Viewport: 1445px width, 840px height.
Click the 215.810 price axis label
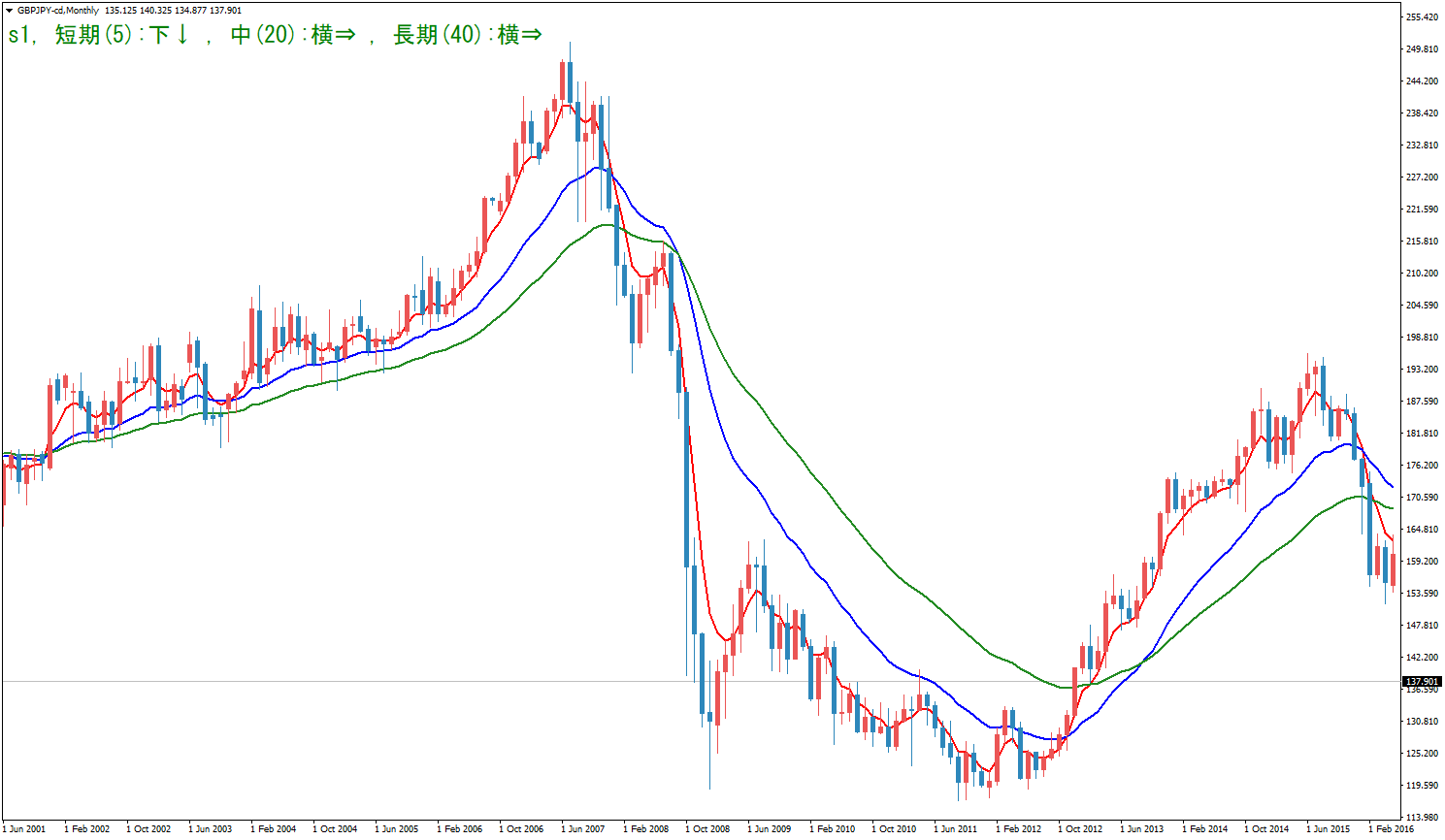point(1422,242)
